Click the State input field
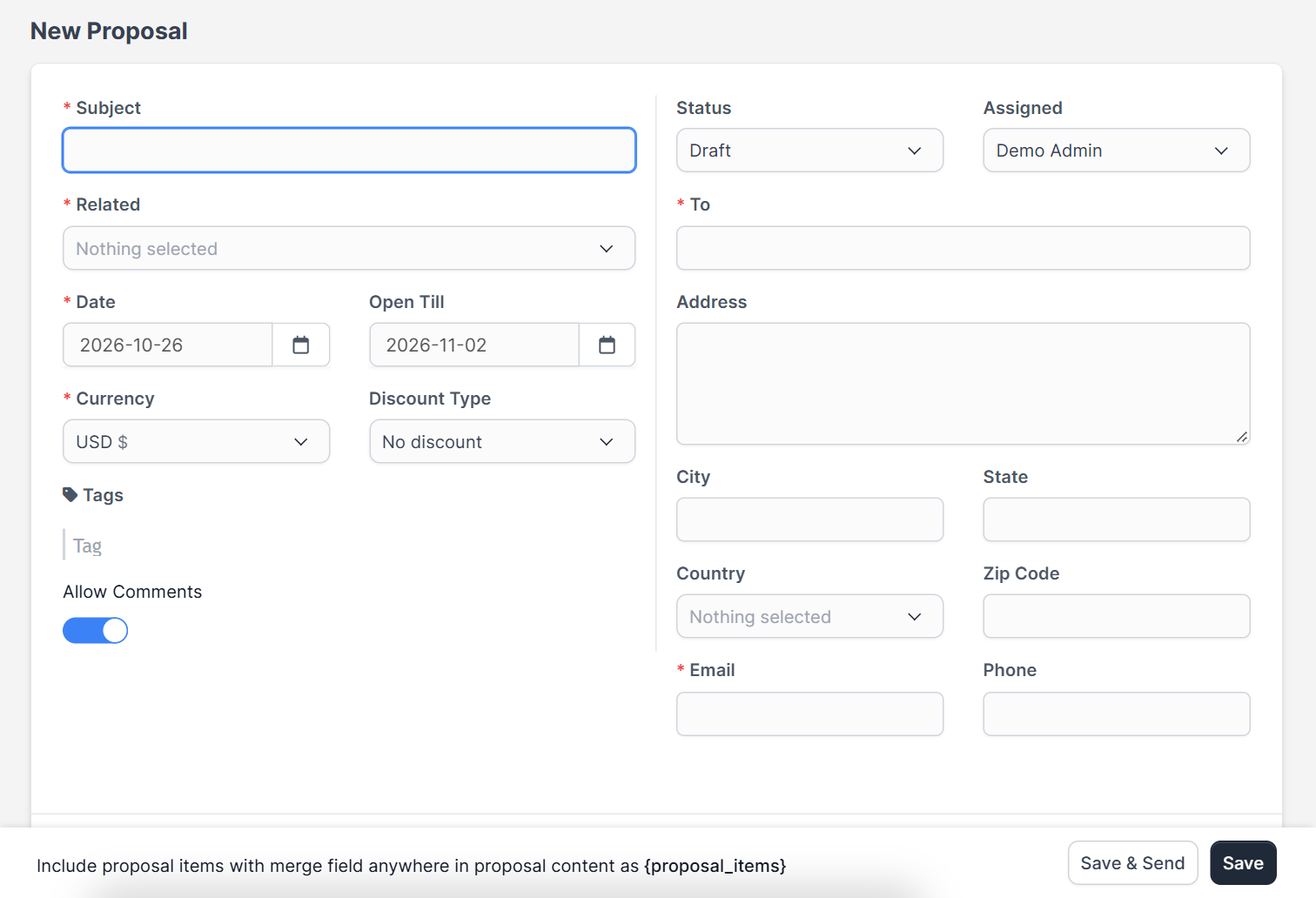This screenshot has width=1316, height=898. pos(1117,519)
